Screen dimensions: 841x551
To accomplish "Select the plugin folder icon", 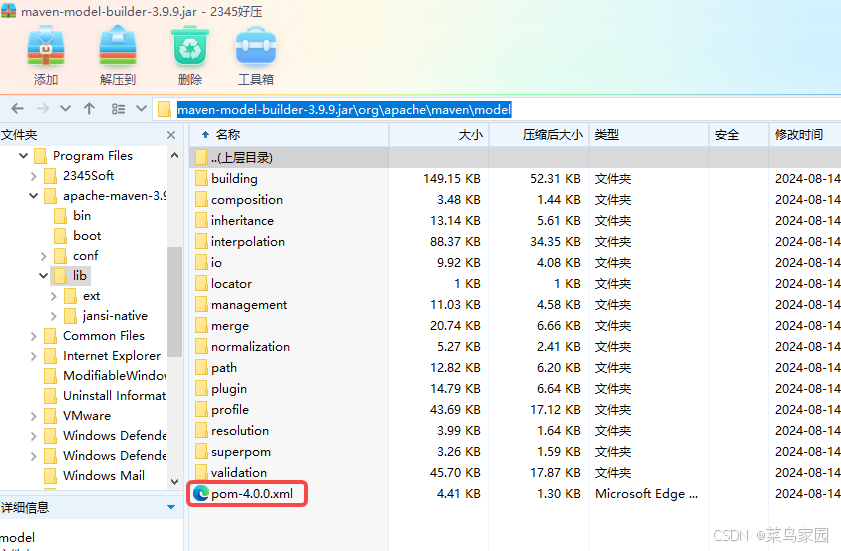I will coord(201,388).
